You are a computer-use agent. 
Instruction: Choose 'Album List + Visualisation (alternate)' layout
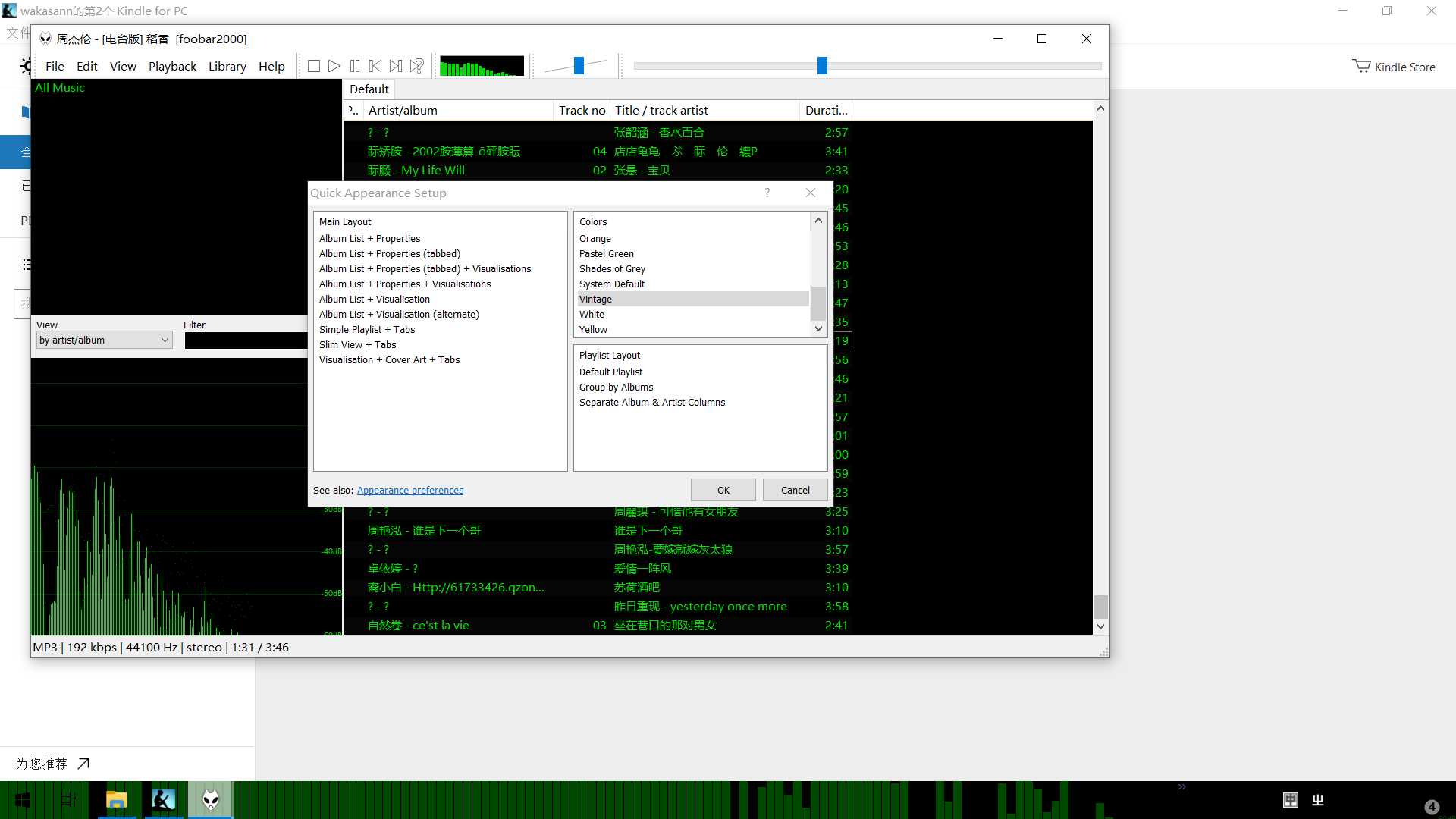pyautogui.click(x=399, y=314)
